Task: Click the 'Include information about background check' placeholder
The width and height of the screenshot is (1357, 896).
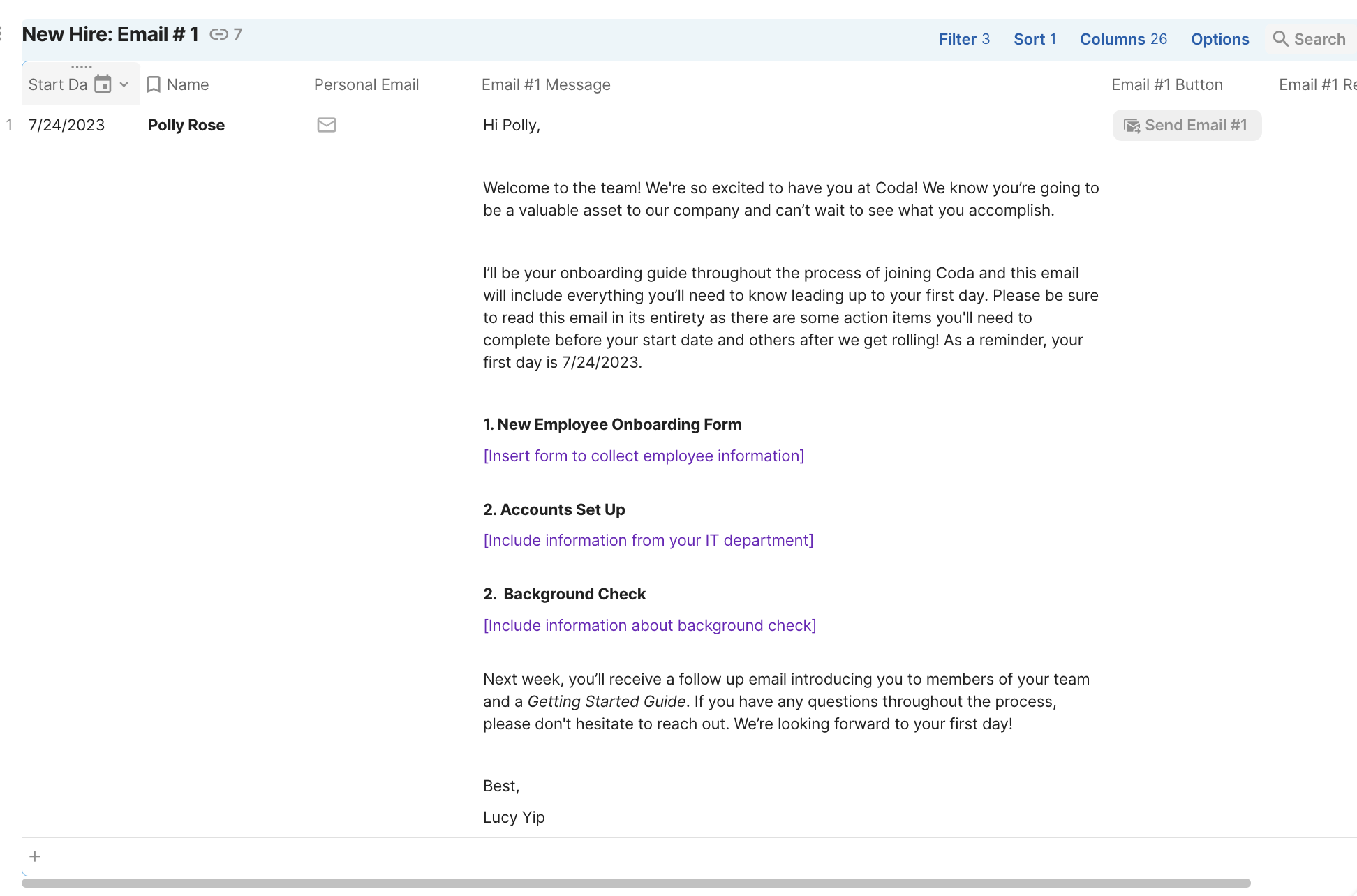Action: [650, 625]
